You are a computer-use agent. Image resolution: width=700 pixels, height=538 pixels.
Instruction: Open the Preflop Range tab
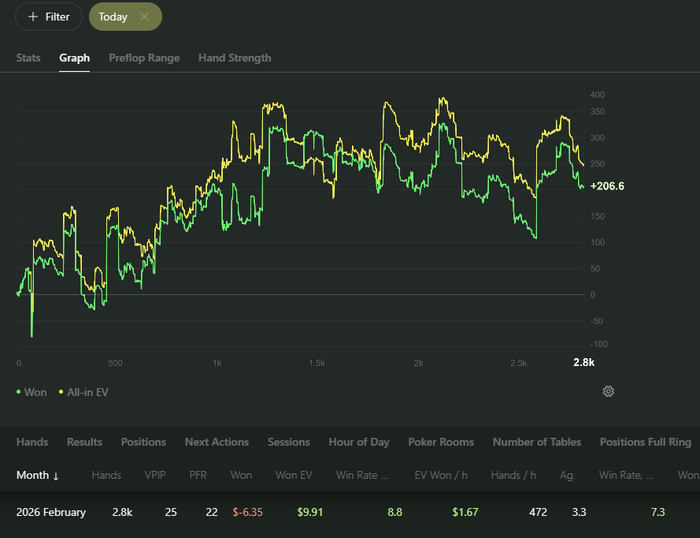(x=144, y=58)
